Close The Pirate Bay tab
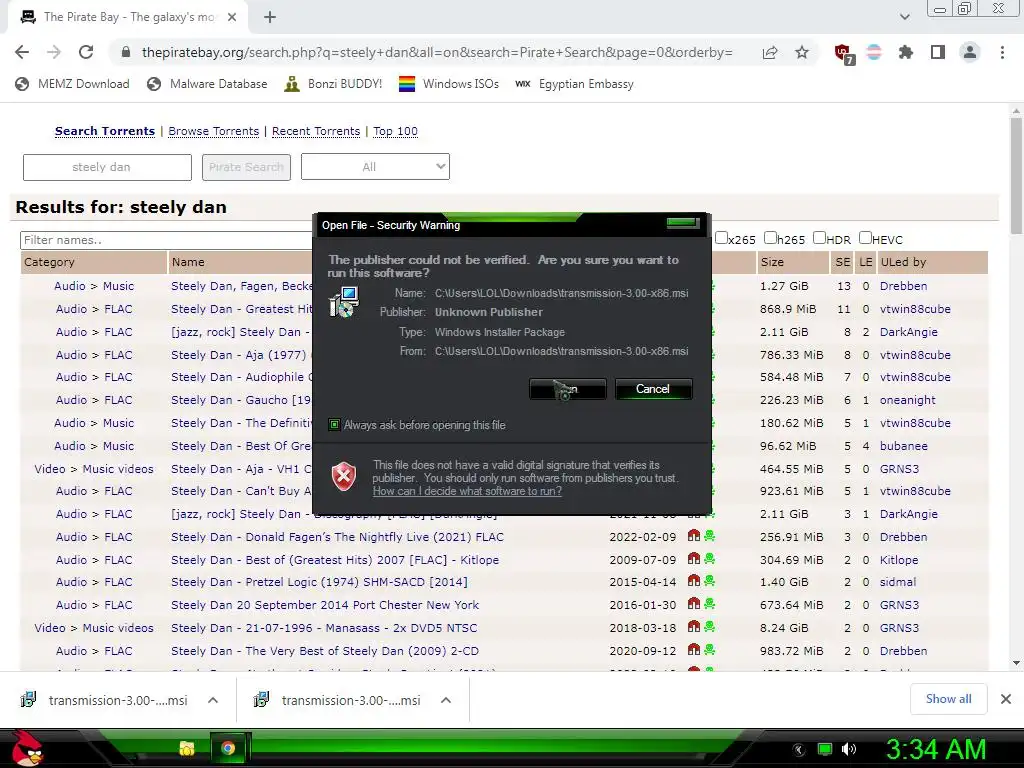This screenshot has height=768, width=1024. (232, 18)
